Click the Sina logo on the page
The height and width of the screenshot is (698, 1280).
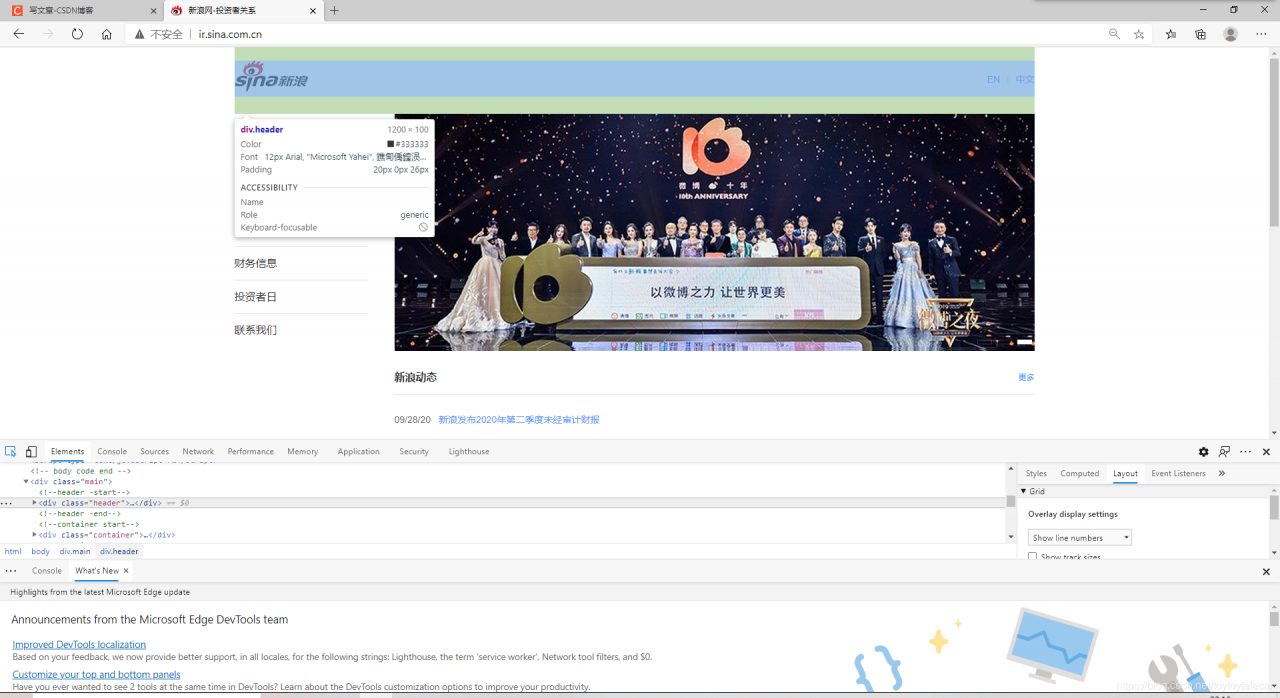tap(271, 76)
